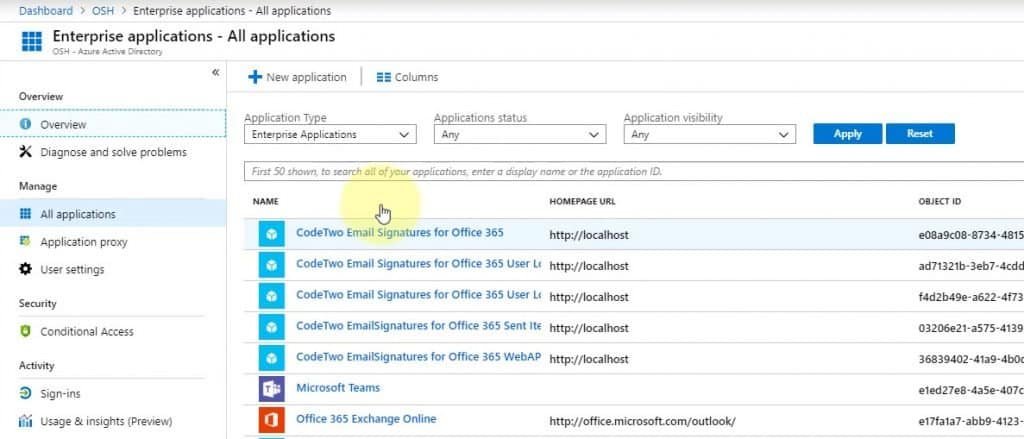The height and width of the screenshot is (439, 1024).
Task: Open Diagnose and solve problems
Action: pyautogui.click(x=113, y=152)
